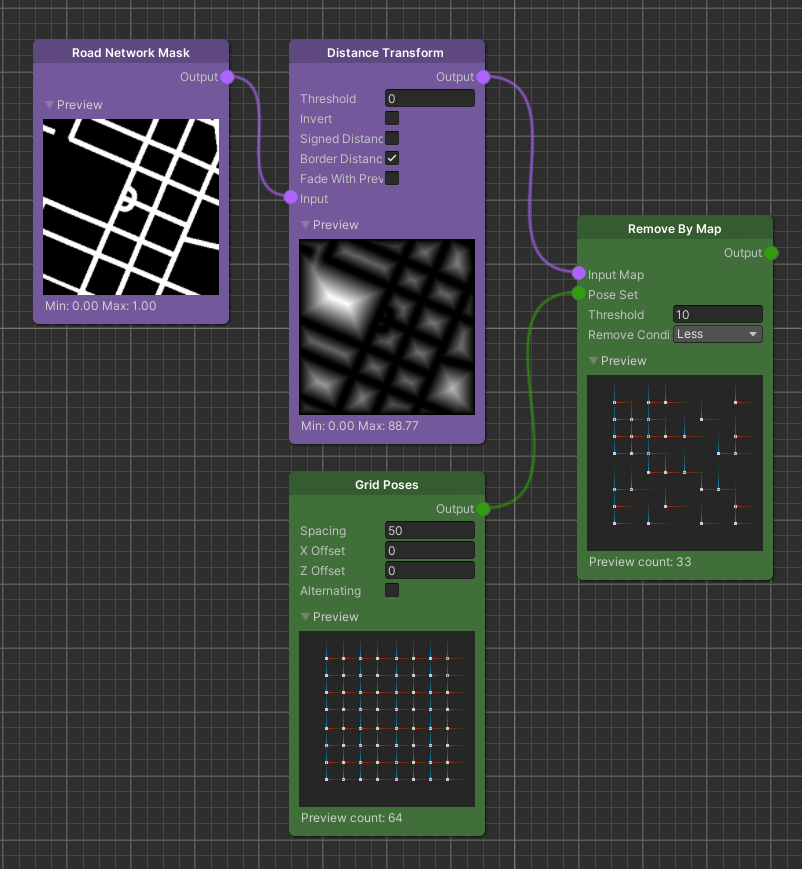The height and width of the screenshot is (869, 802).
Task: Toggle the Signed Distance checkbox
Action: (392, 139)
